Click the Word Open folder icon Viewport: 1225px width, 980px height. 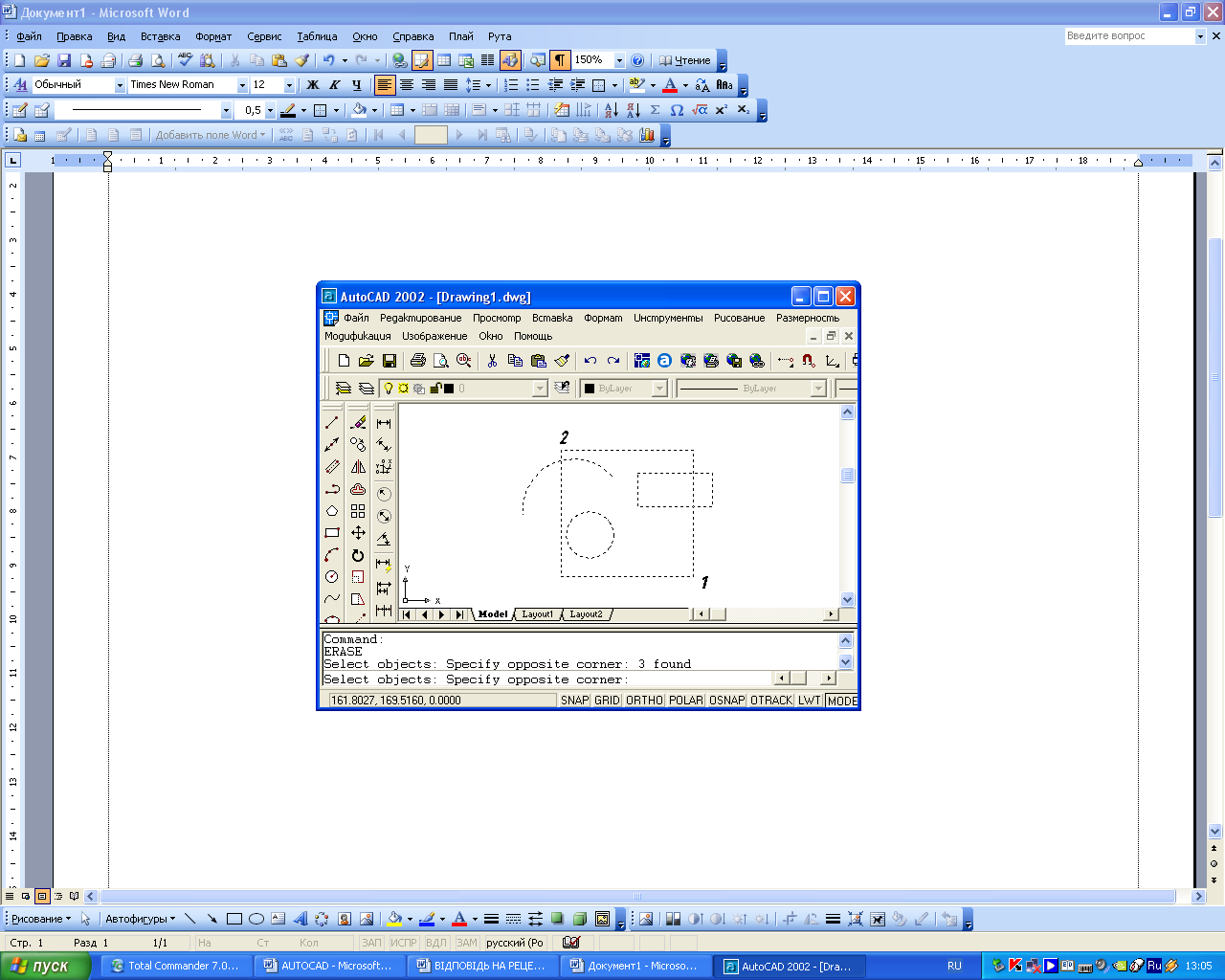pyautogui.click(x=41, y=60)
